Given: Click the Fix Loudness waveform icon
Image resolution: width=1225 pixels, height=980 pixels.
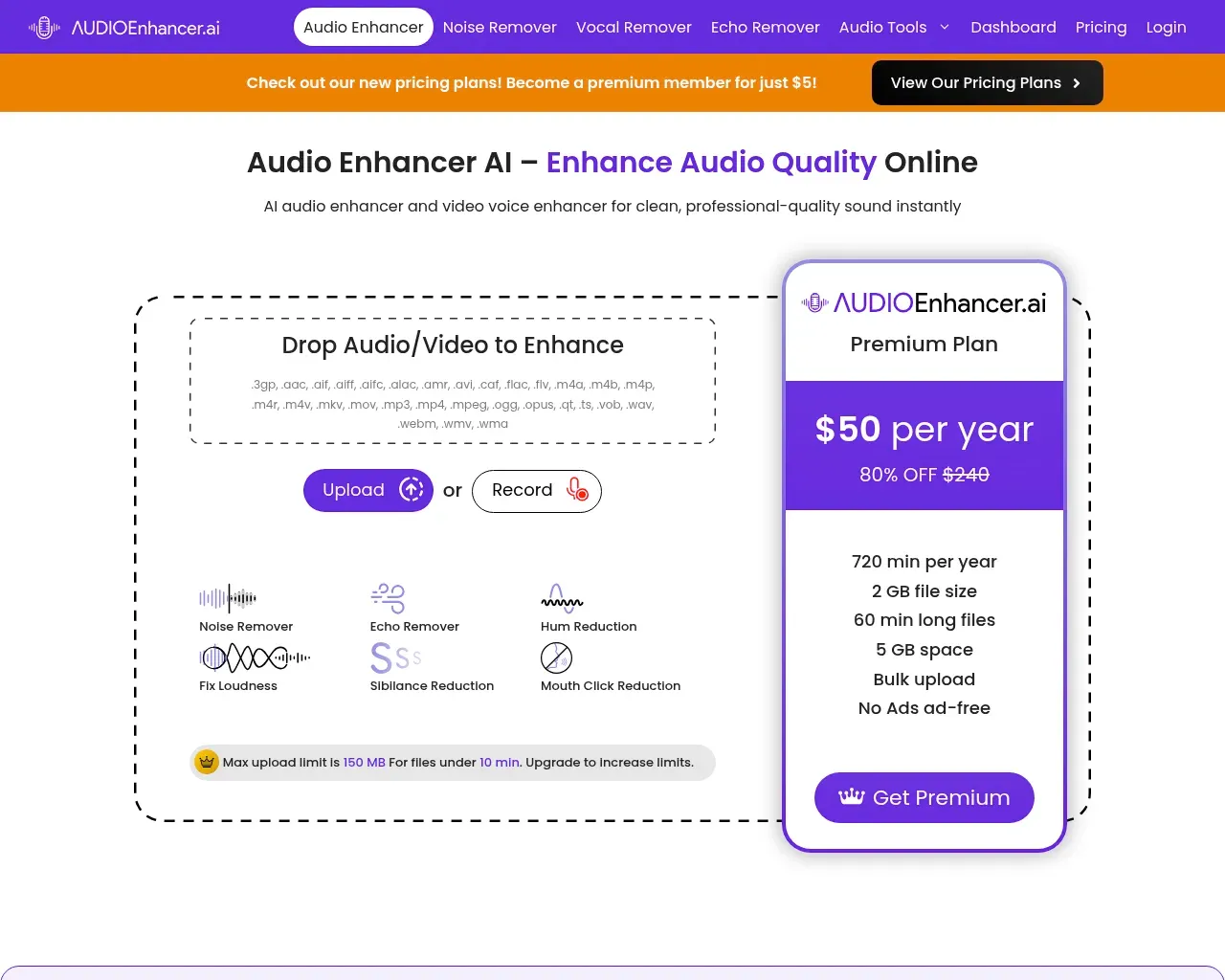Looking at the screenshot, I should (x=255, y=657).
